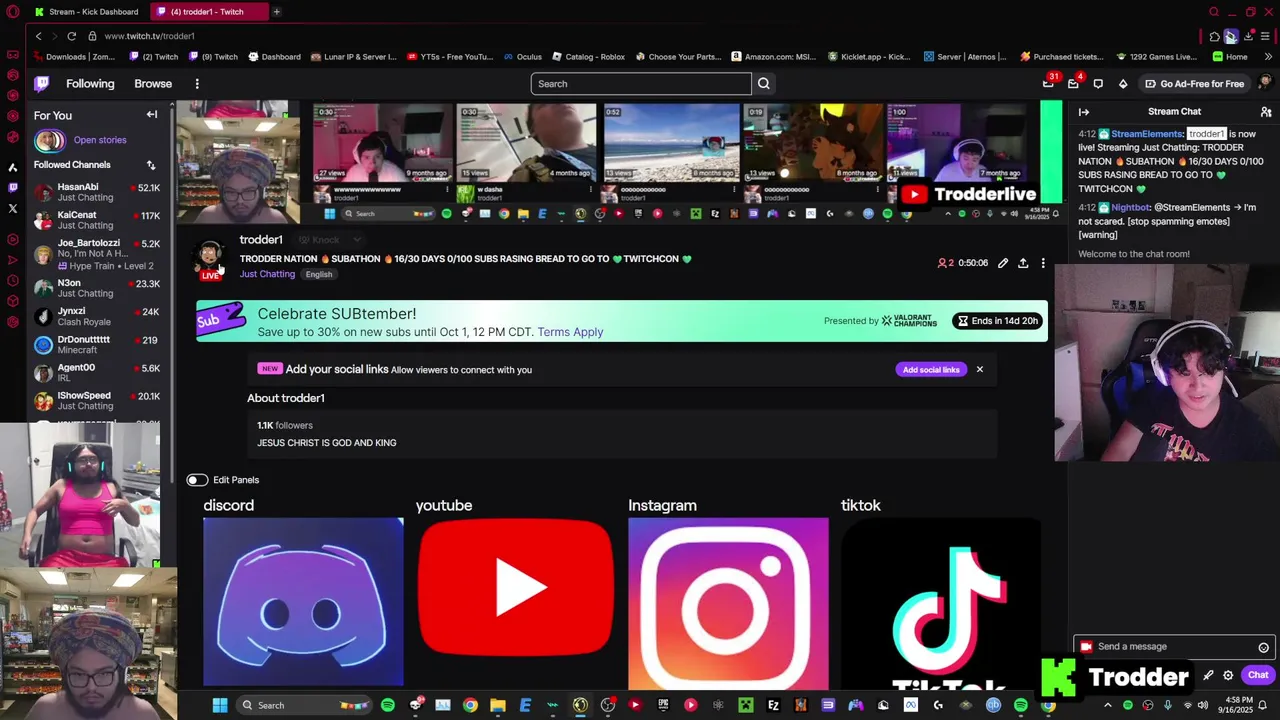Click Just Chatting category link

[x=267, y=274]
